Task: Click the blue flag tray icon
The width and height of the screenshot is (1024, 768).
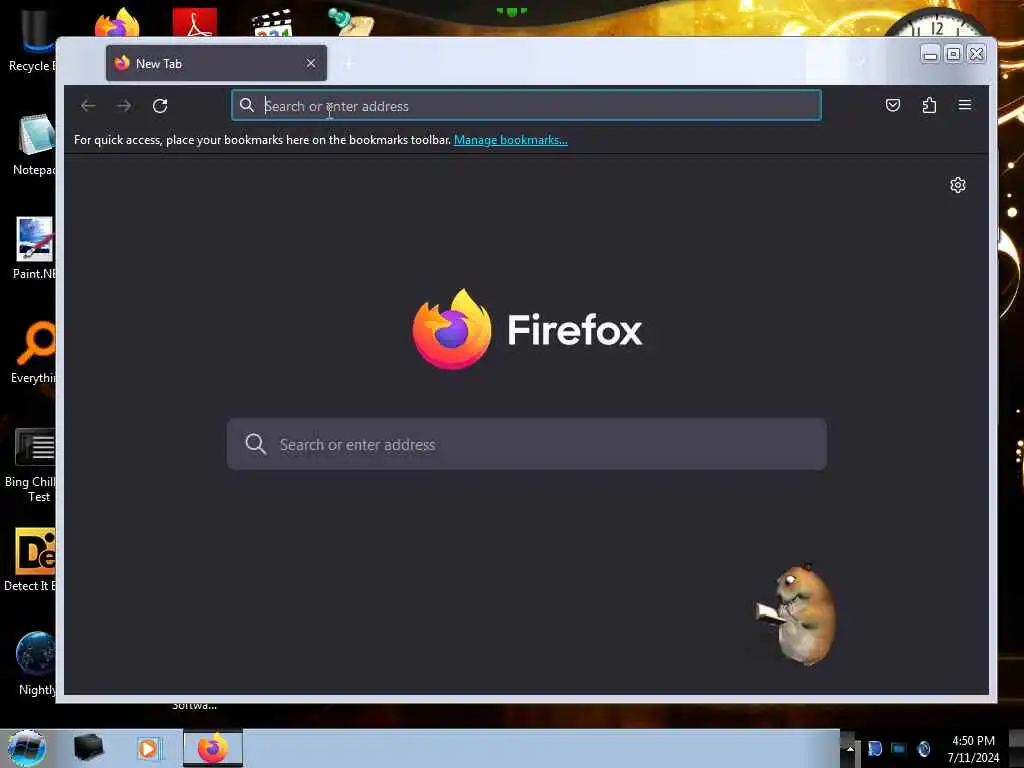Action: tap(874, 748)
